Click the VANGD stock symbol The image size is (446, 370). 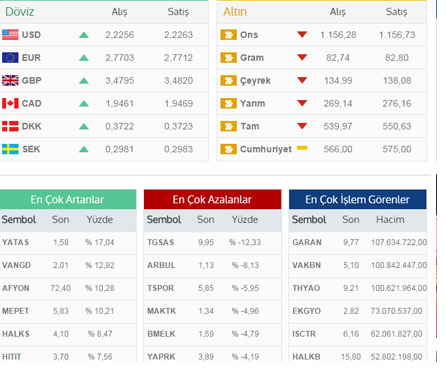point(16,265)
